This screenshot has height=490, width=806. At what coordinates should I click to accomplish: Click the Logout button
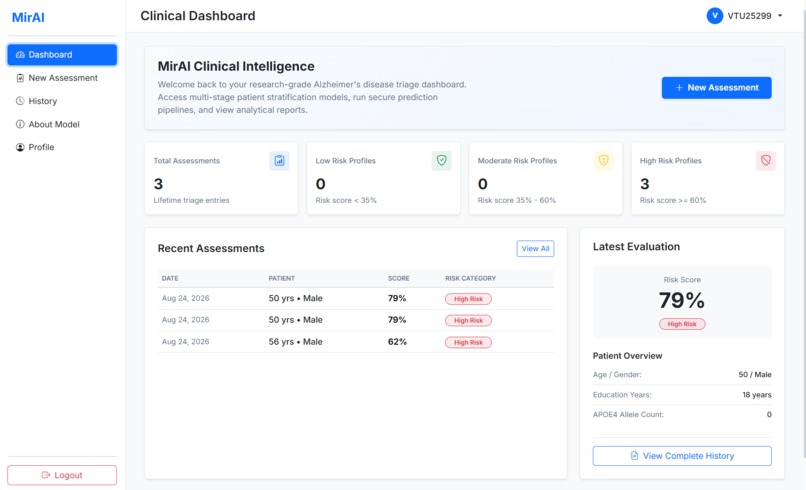tap(62, 475)
